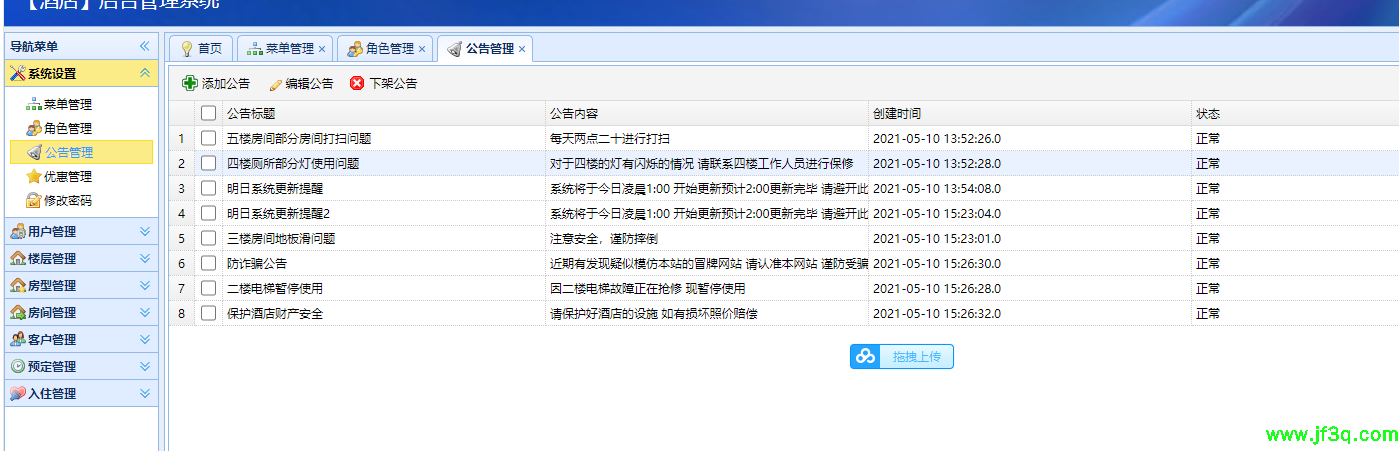
Task: Click the house icon beside 房间管理
Action: 18,313
